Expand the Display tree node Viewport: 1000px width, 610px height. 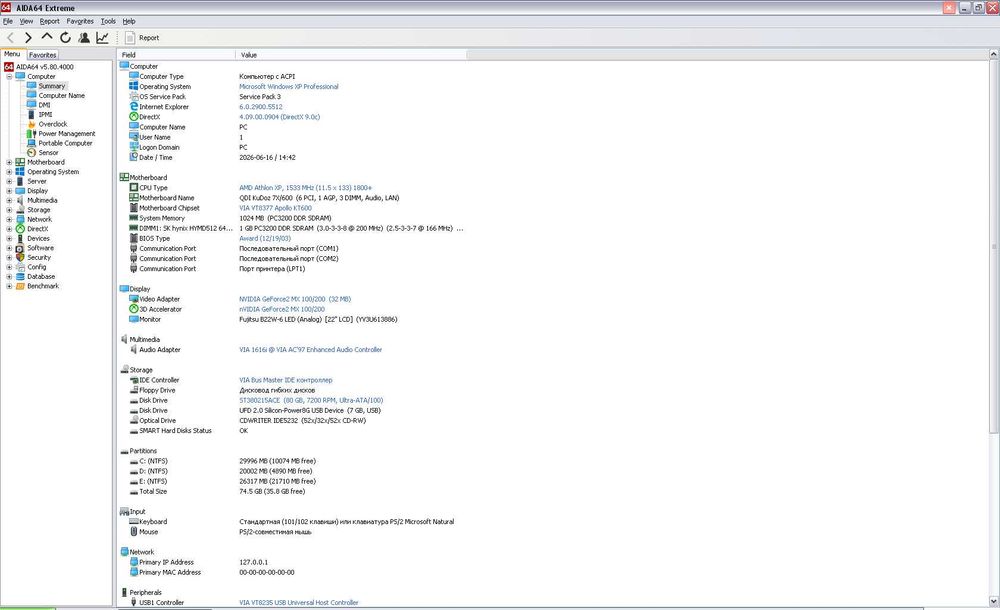tap(9, 191)
